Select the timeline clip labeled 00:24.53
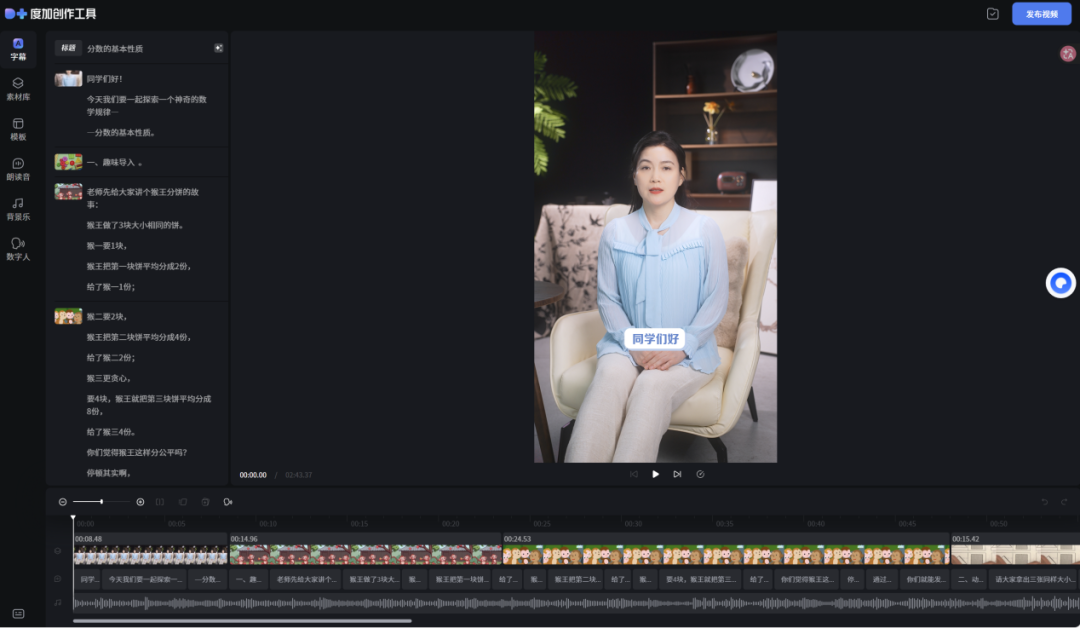The height and width of the screenshot is (628, 1080). (726, 549)
